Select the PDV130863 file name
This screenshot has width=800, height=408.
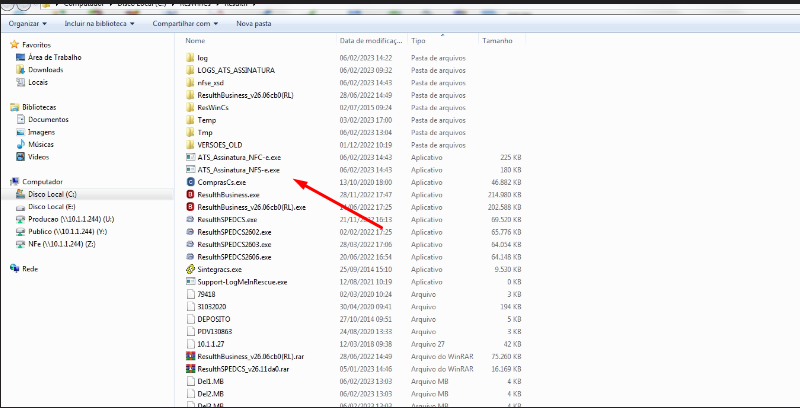click(215, 332)
